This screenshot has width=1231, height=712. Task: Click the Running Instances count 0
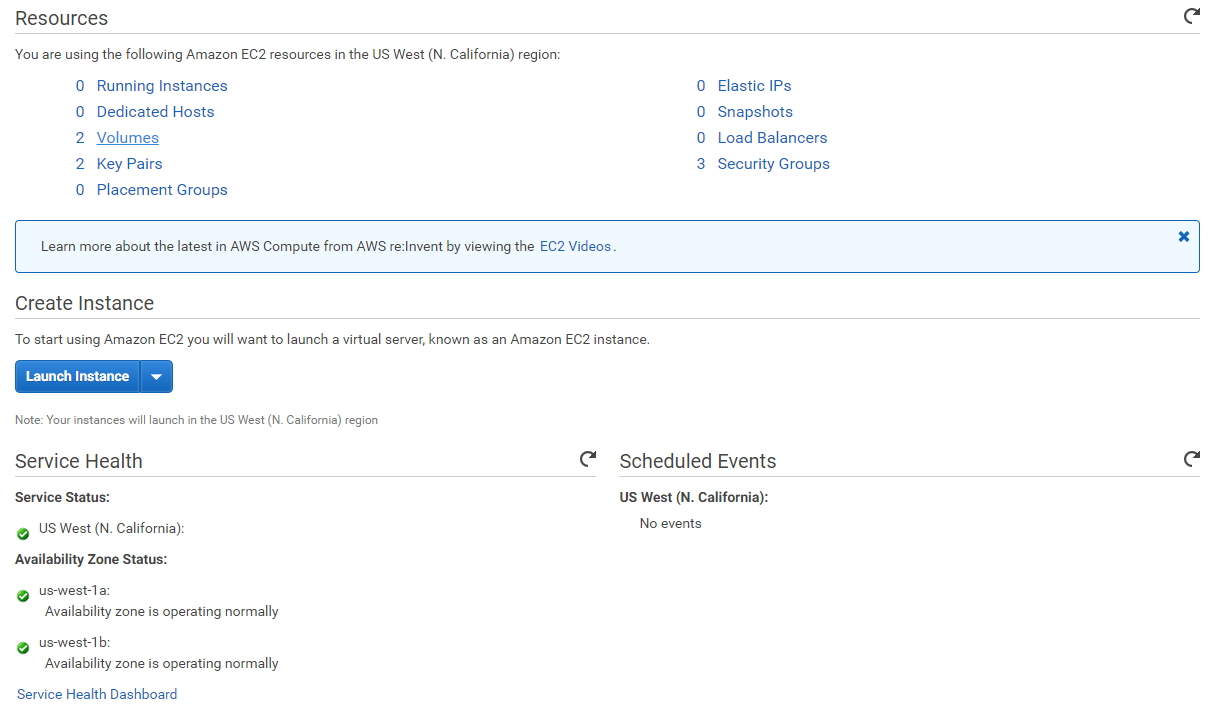coord(80,86)
